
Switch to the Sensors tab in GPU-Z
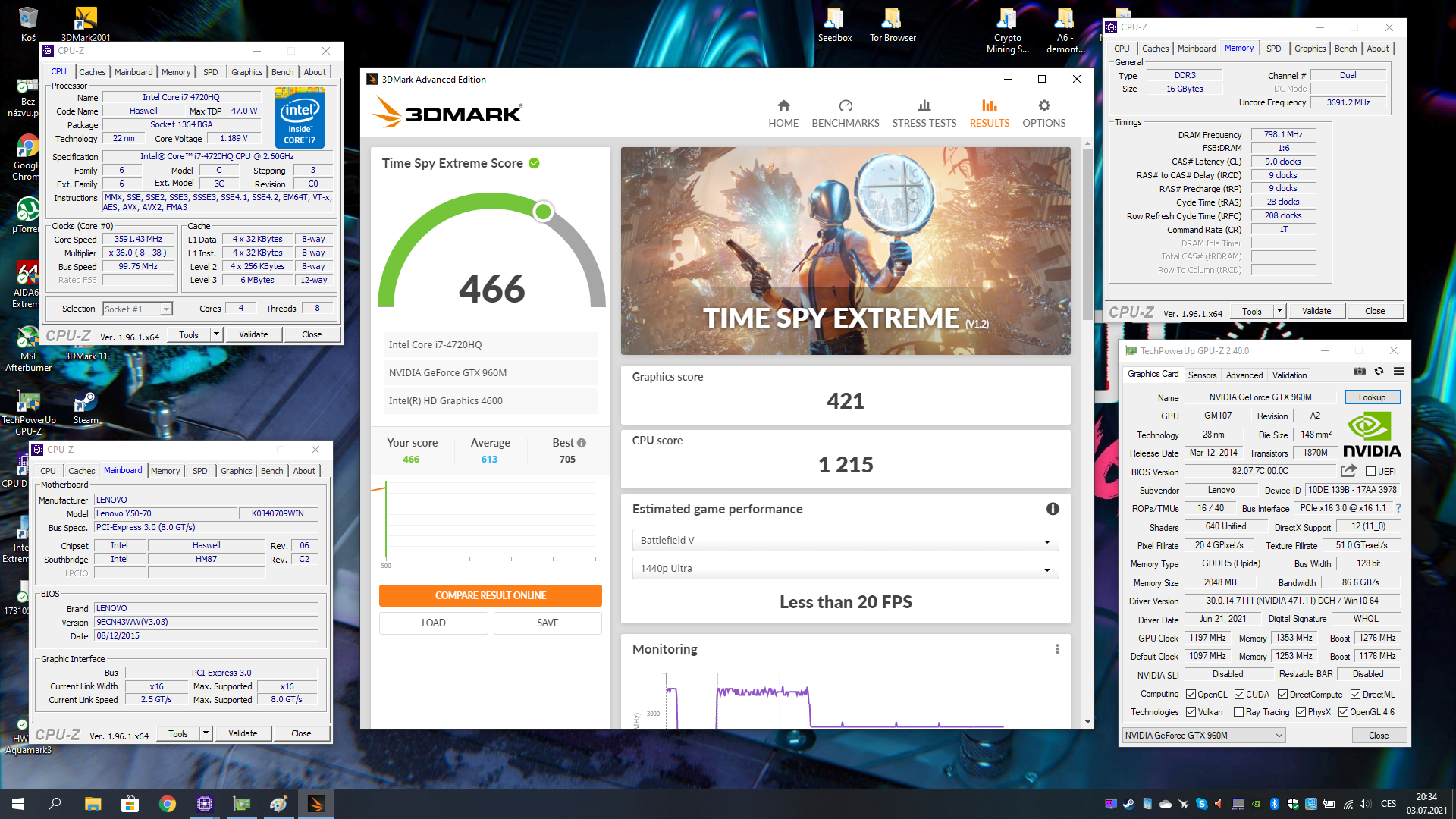1202,375
